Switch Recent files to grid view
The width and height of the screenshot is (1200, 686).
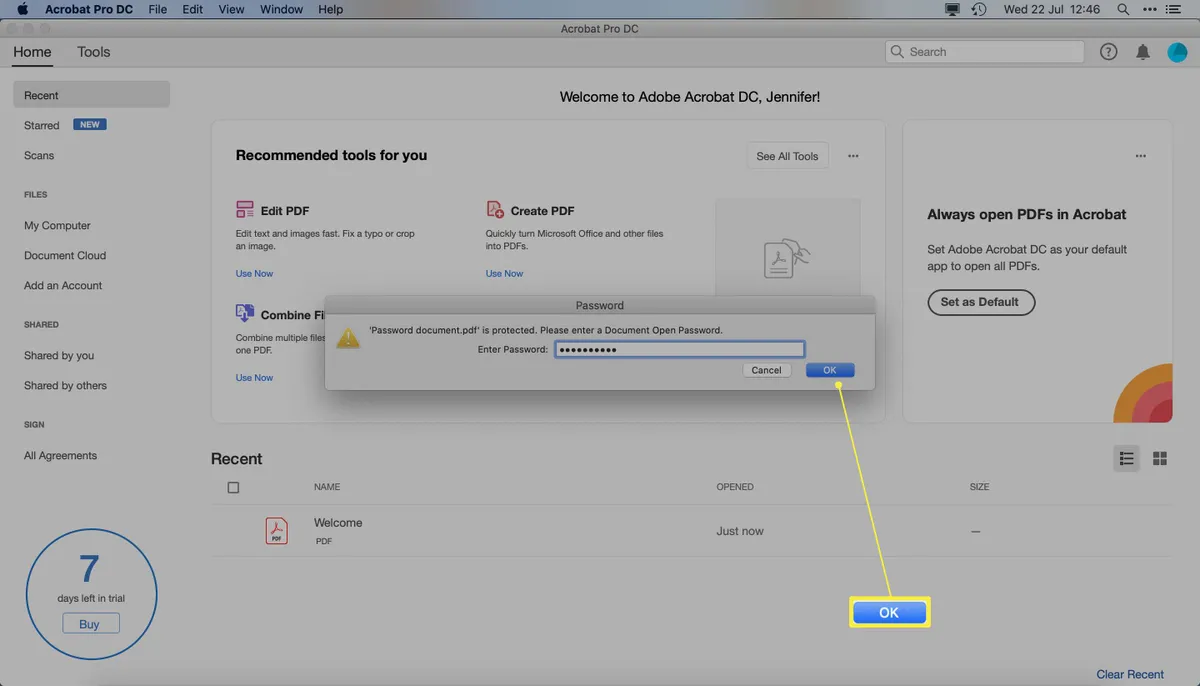(1160, 458)
